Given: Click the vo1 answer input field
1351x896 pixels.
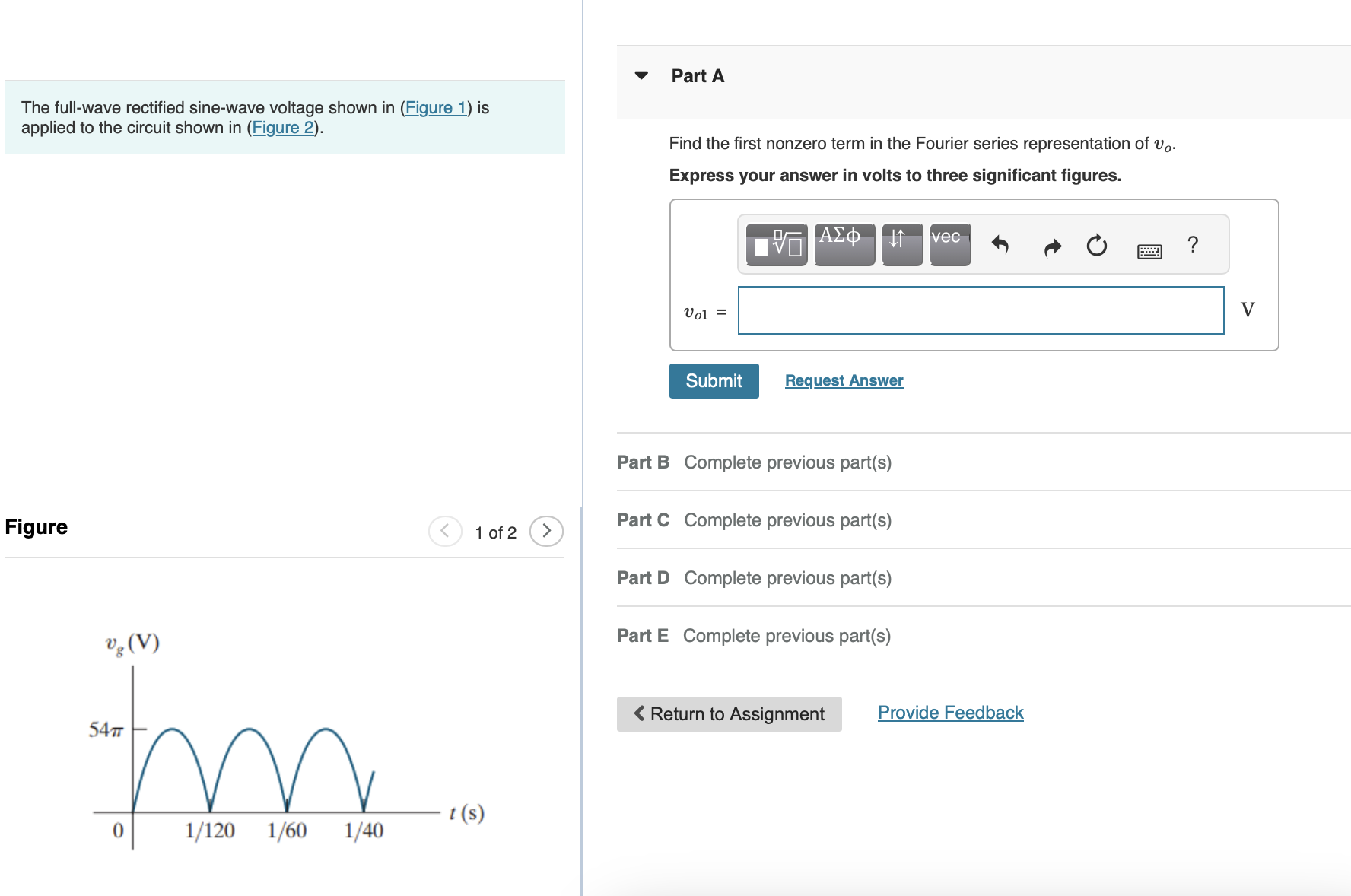Looking at the screenshot, I should (x=981, y=310).
